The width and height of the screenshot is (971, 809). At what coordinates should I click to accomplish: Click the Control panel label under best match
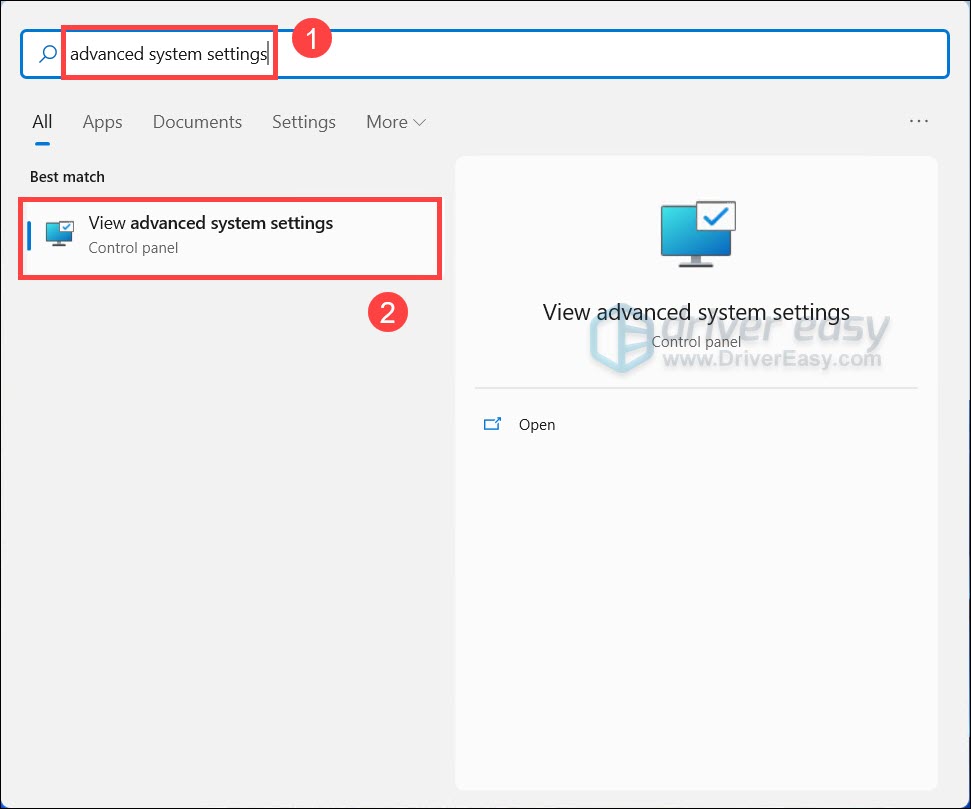(x=133, y=247)
